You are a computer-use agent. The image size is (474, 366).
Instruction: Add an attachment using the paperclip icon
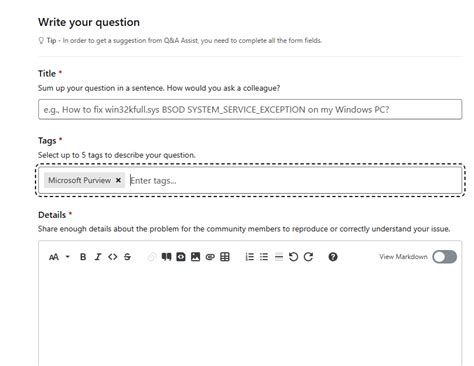210,257
